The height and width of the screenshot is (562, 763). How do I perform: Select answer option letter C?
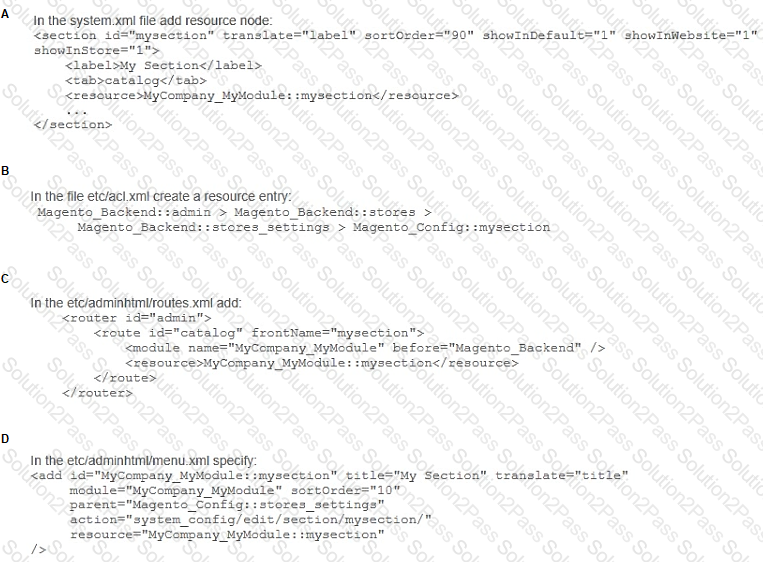5,279
